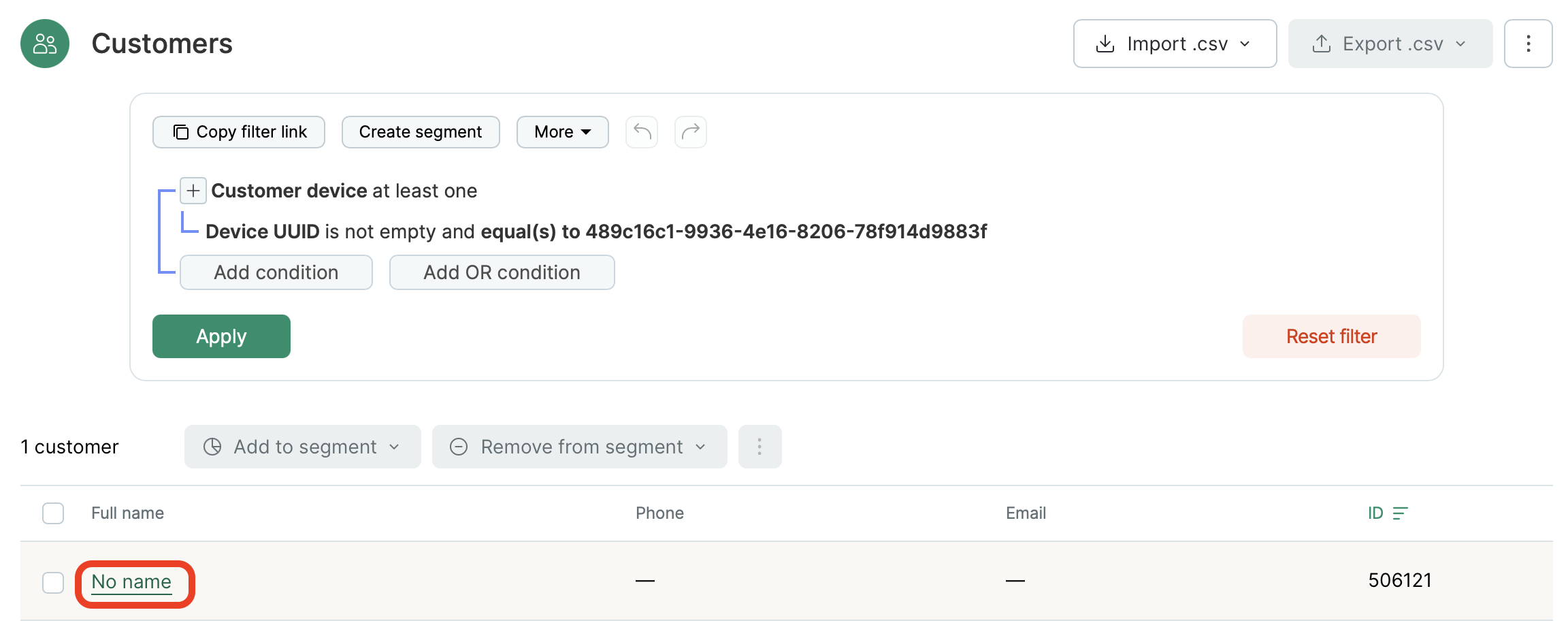Screen dimensions: 1568x640
Task: Click the Reset filter button
Action: point(1331,336)
